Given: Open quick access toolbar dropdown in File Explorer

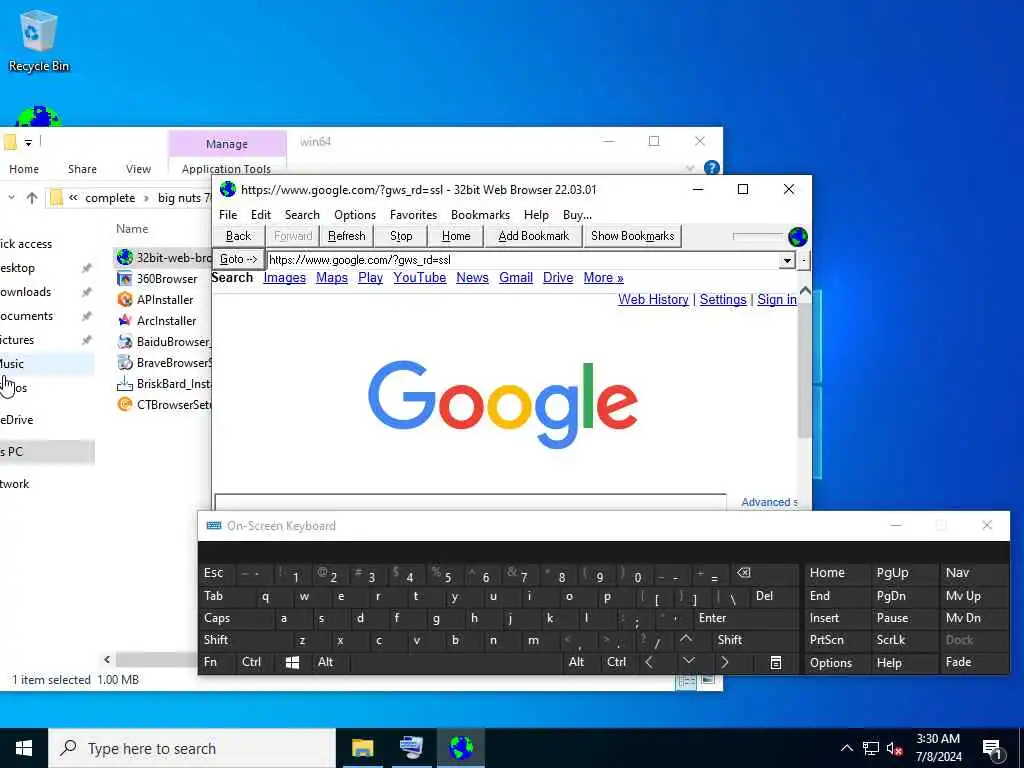Looking at the screenshot, I should tap(28, 142).
